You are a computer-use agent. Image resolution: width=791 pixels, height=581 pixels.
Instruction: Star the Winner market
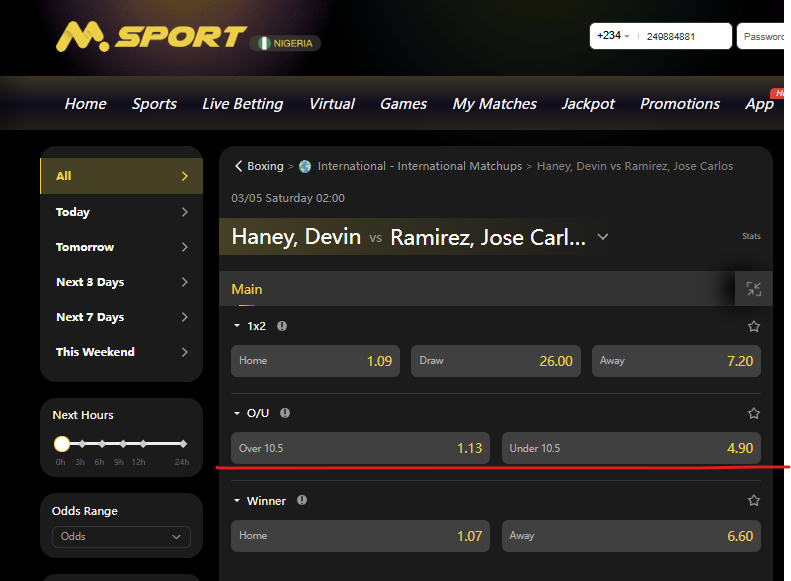[x=754, y=500]
